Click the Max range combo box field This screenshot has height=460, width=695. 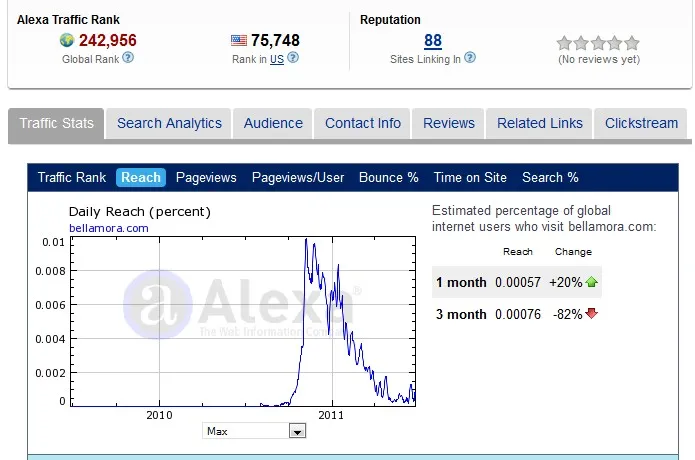pos(254,431)
